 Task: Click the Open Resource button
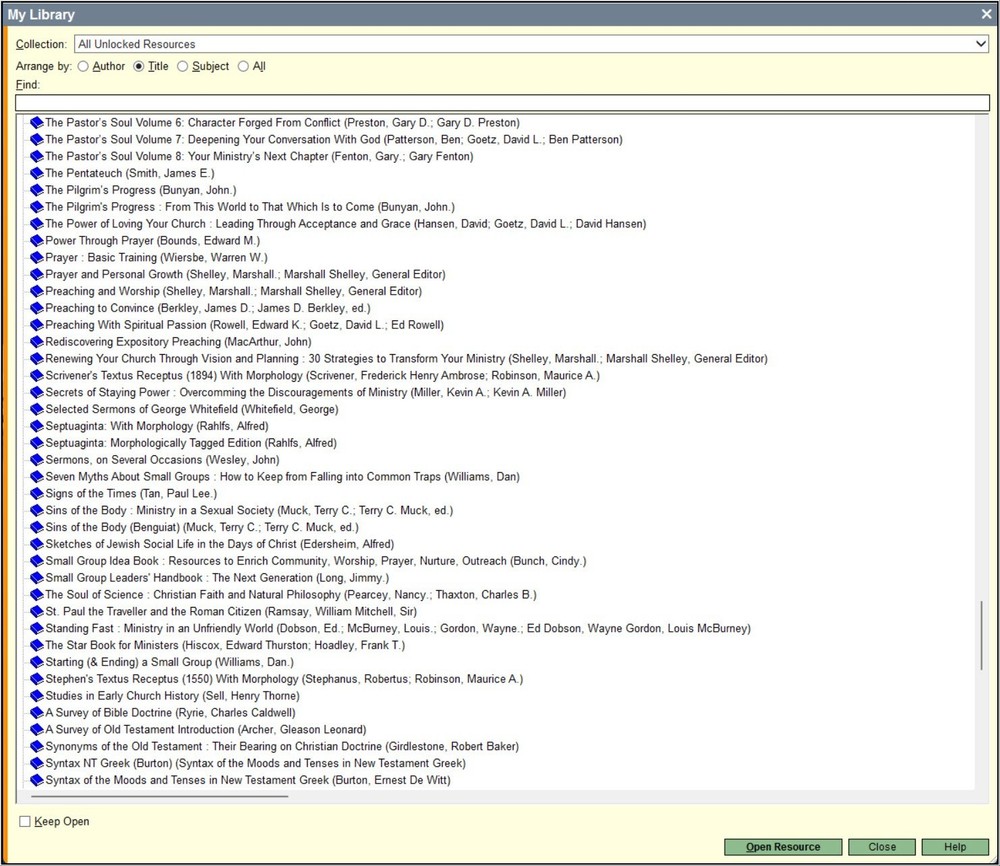tap(783, 847)
